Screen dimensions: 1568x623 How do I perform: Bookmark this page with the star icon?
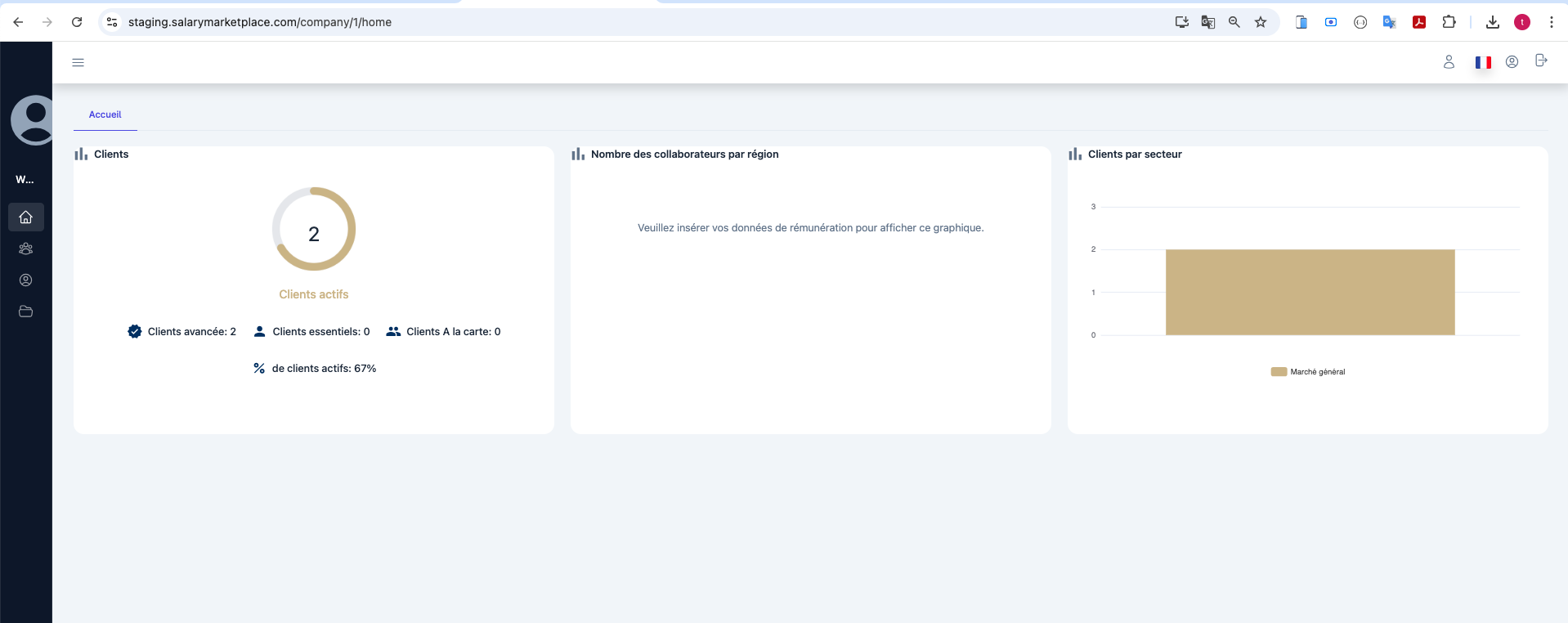(1261, 22)
